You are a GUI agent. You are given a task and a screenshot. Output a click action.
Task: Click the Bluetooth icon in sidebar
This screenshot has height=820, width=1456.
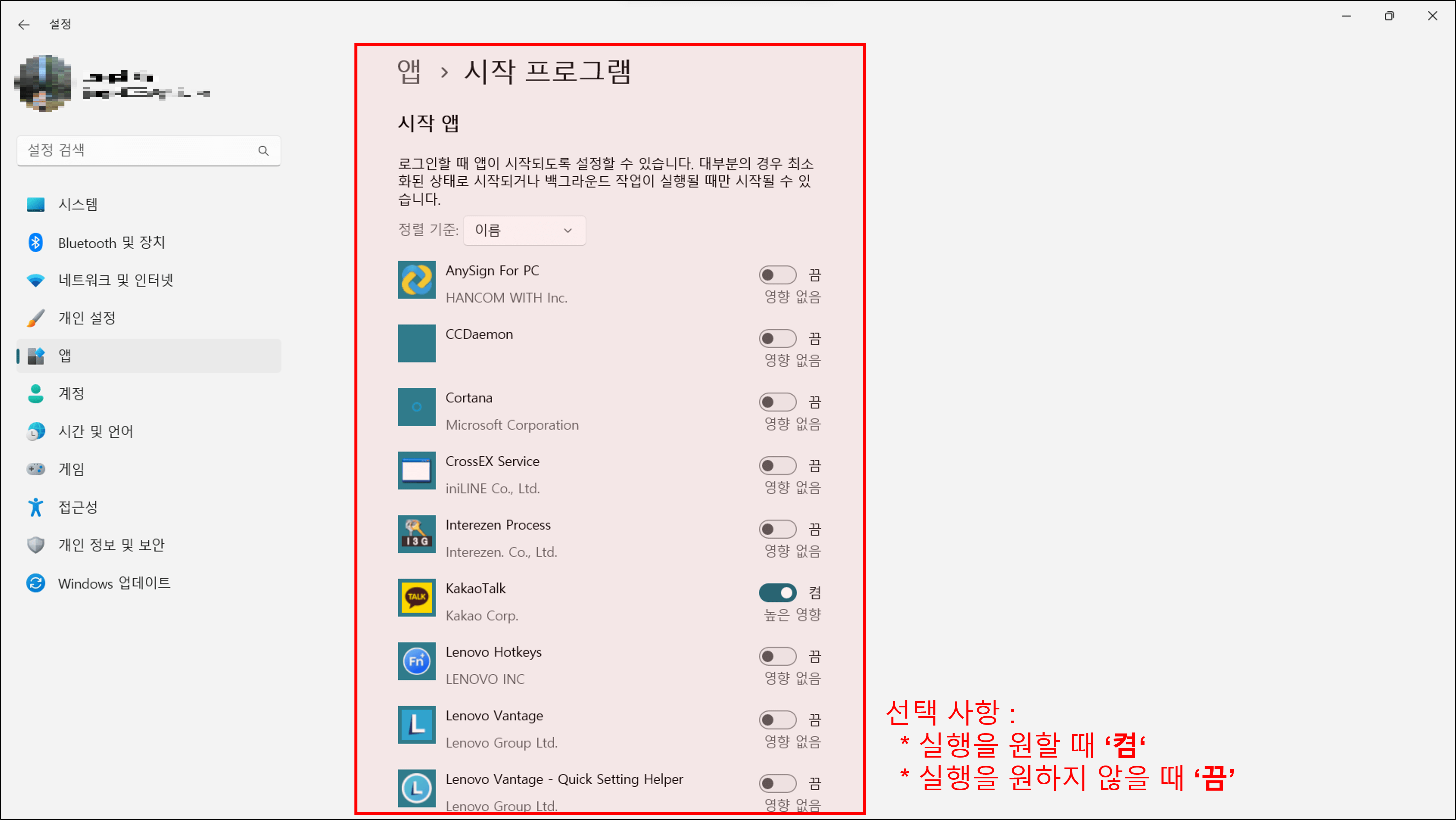(x=36, y=242)
